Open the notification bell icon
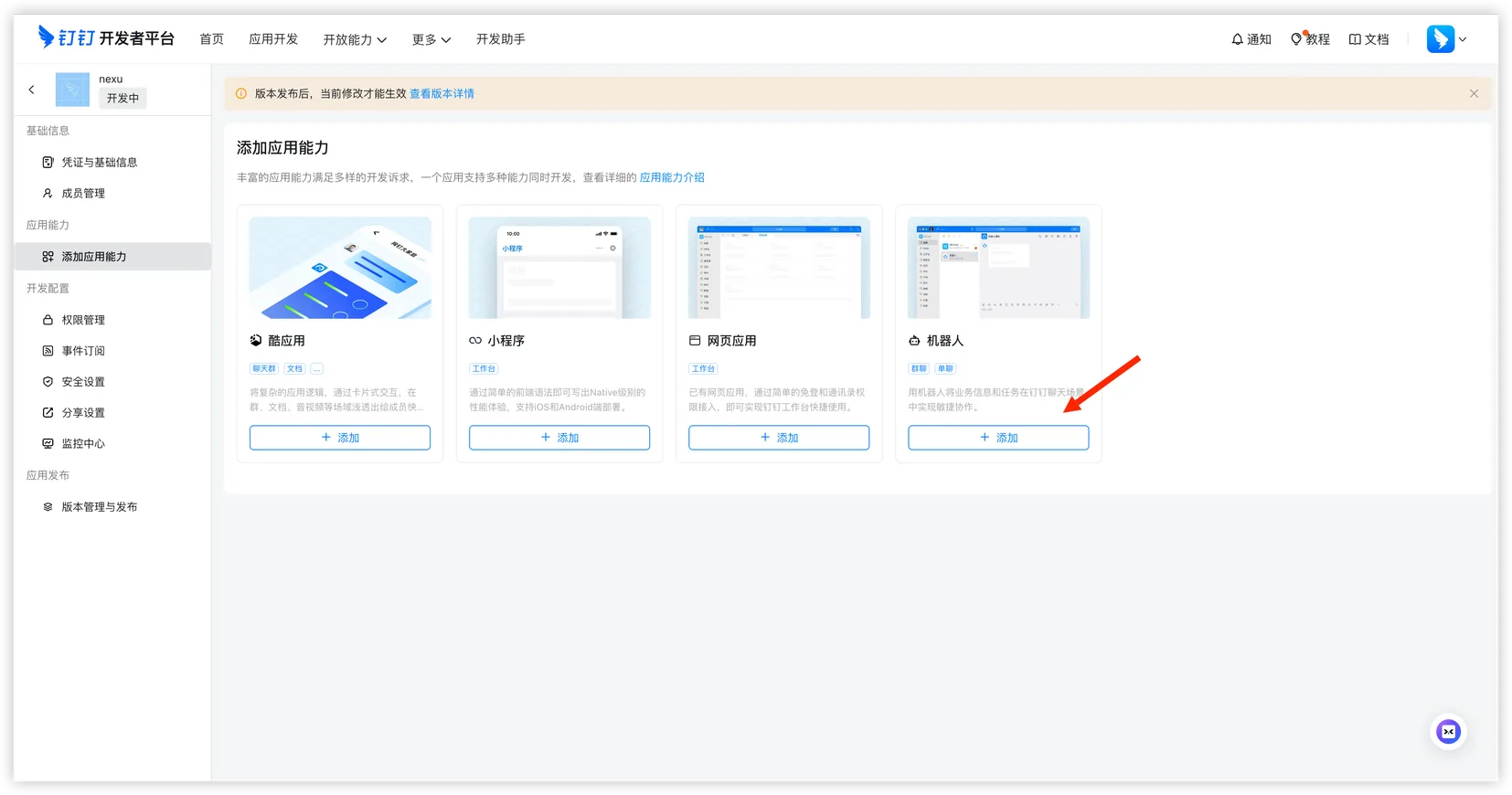The image size is (1512, 795). coord(1238,39)
